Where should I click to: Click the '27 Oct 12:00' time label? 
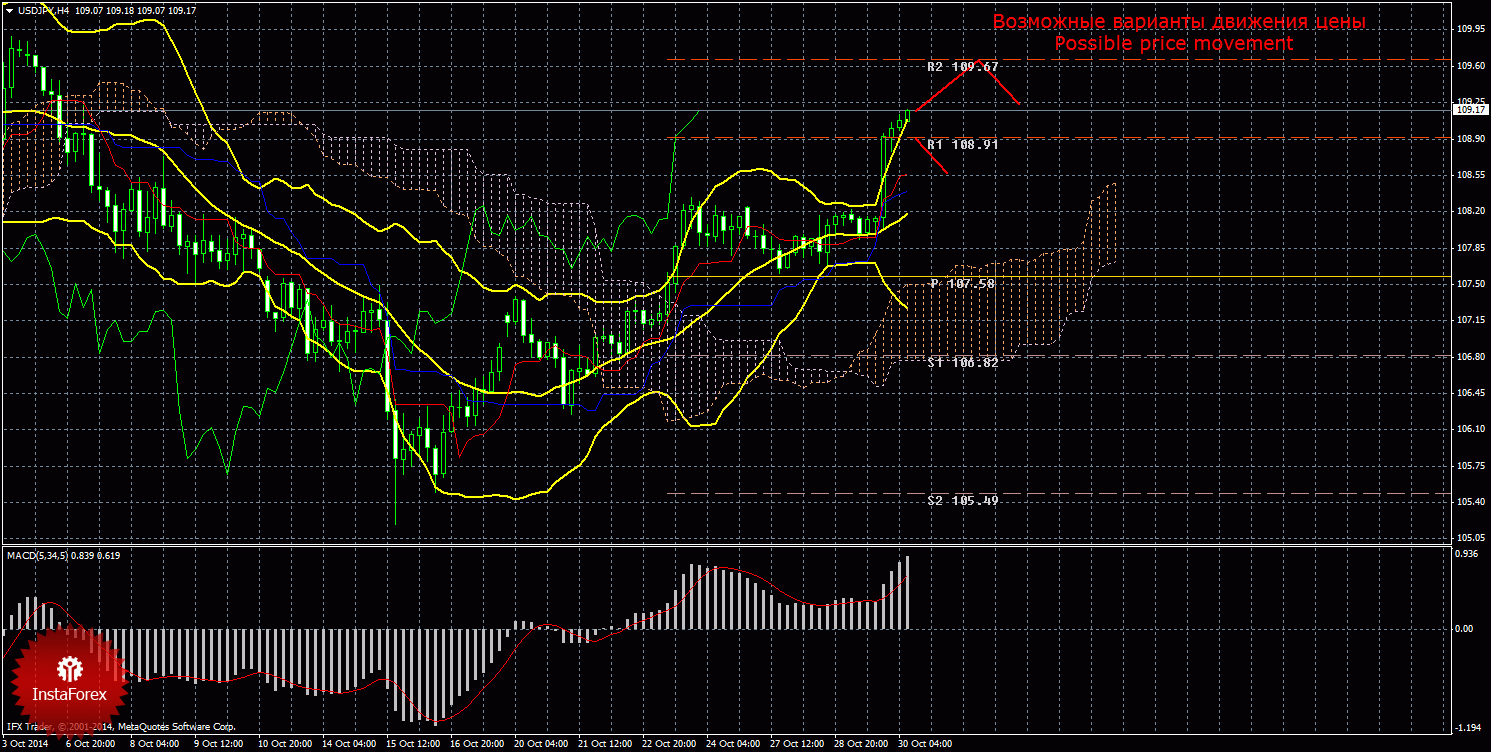(797, 744)
